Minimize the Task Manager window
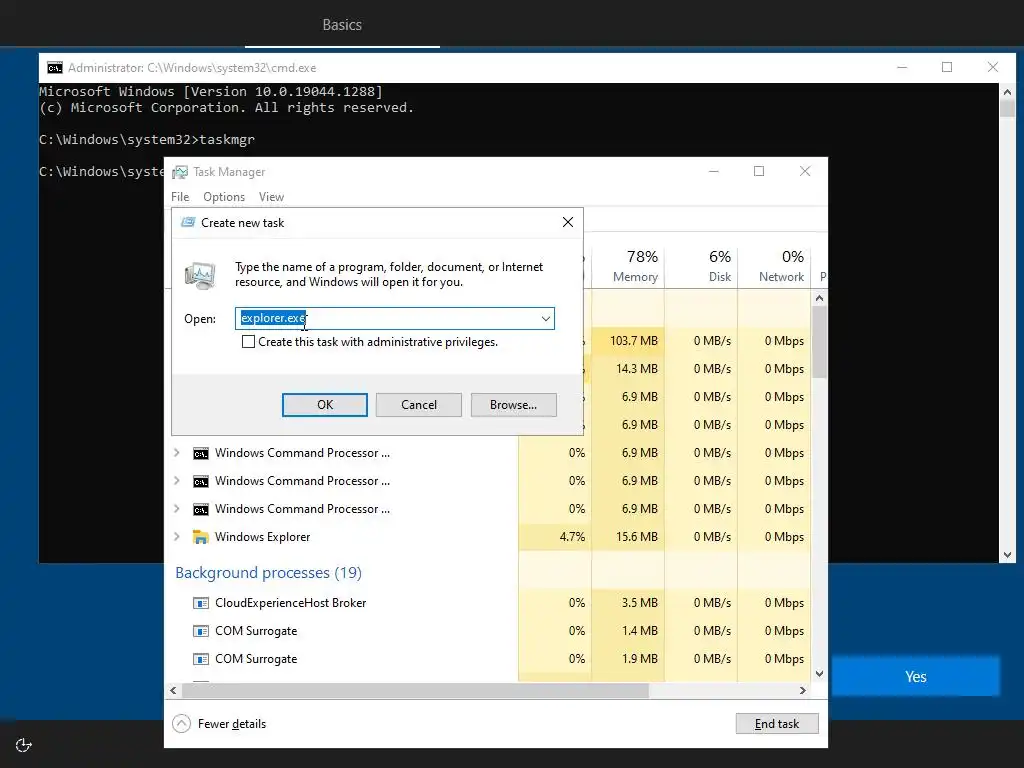This screenshot has width=1024, height=768. (714, 171)
